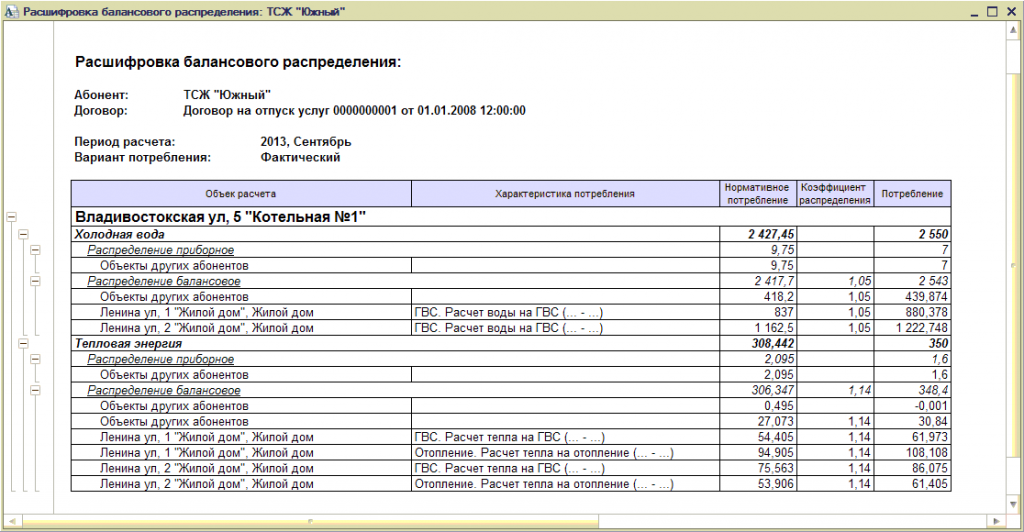Click the value 2 550 cell

(912, 234)
